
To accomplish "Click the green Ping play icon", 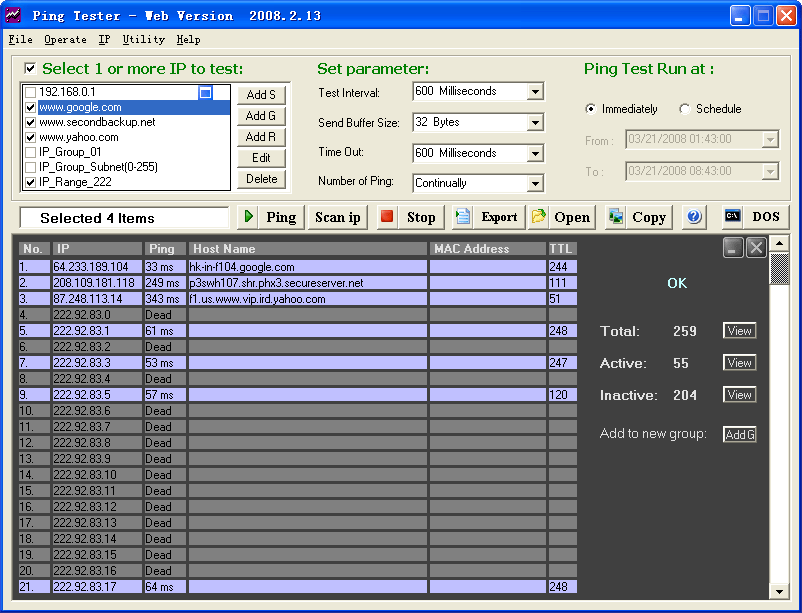I will (x=249, y=216).
